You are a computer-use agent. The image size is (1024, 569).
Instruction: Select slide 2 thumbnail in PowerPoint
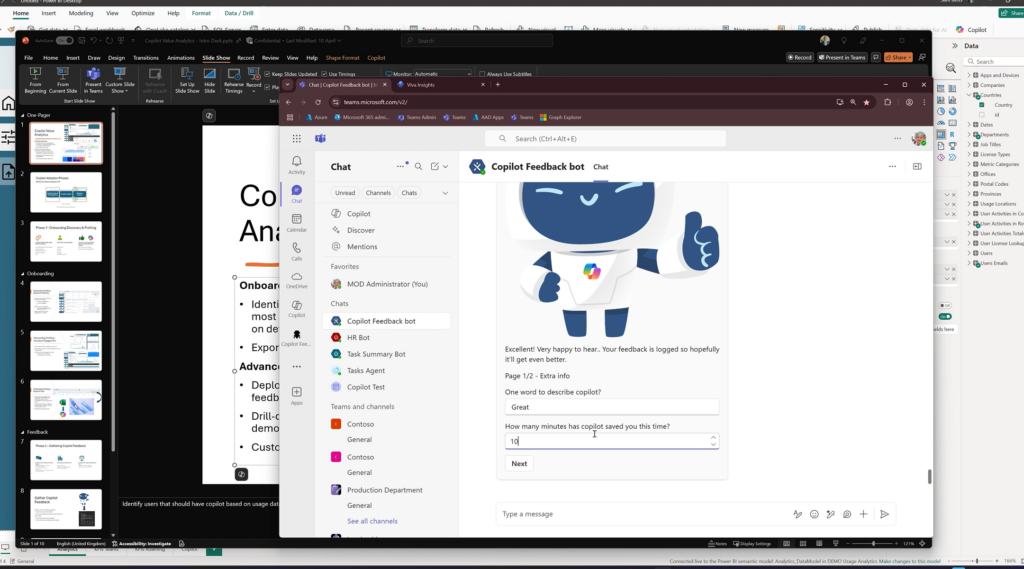coord(66,192)
